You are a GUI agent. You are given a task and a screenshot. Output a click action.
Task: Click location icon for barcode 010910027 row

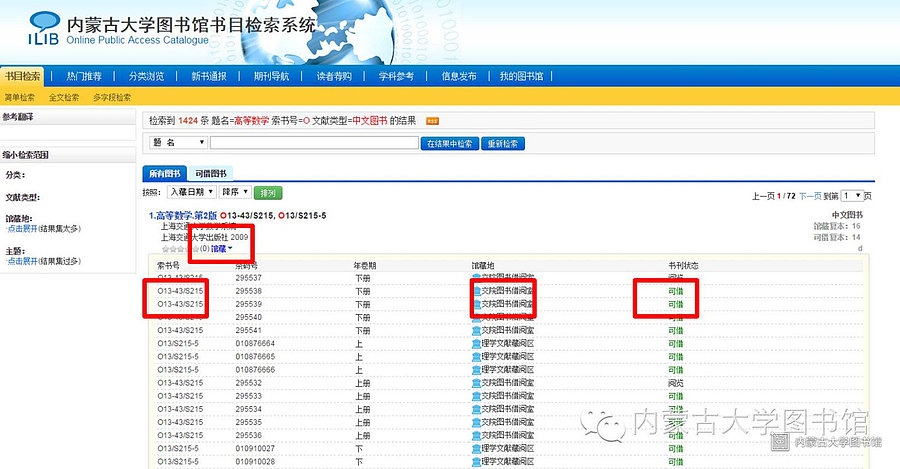[x=476, y=448]
